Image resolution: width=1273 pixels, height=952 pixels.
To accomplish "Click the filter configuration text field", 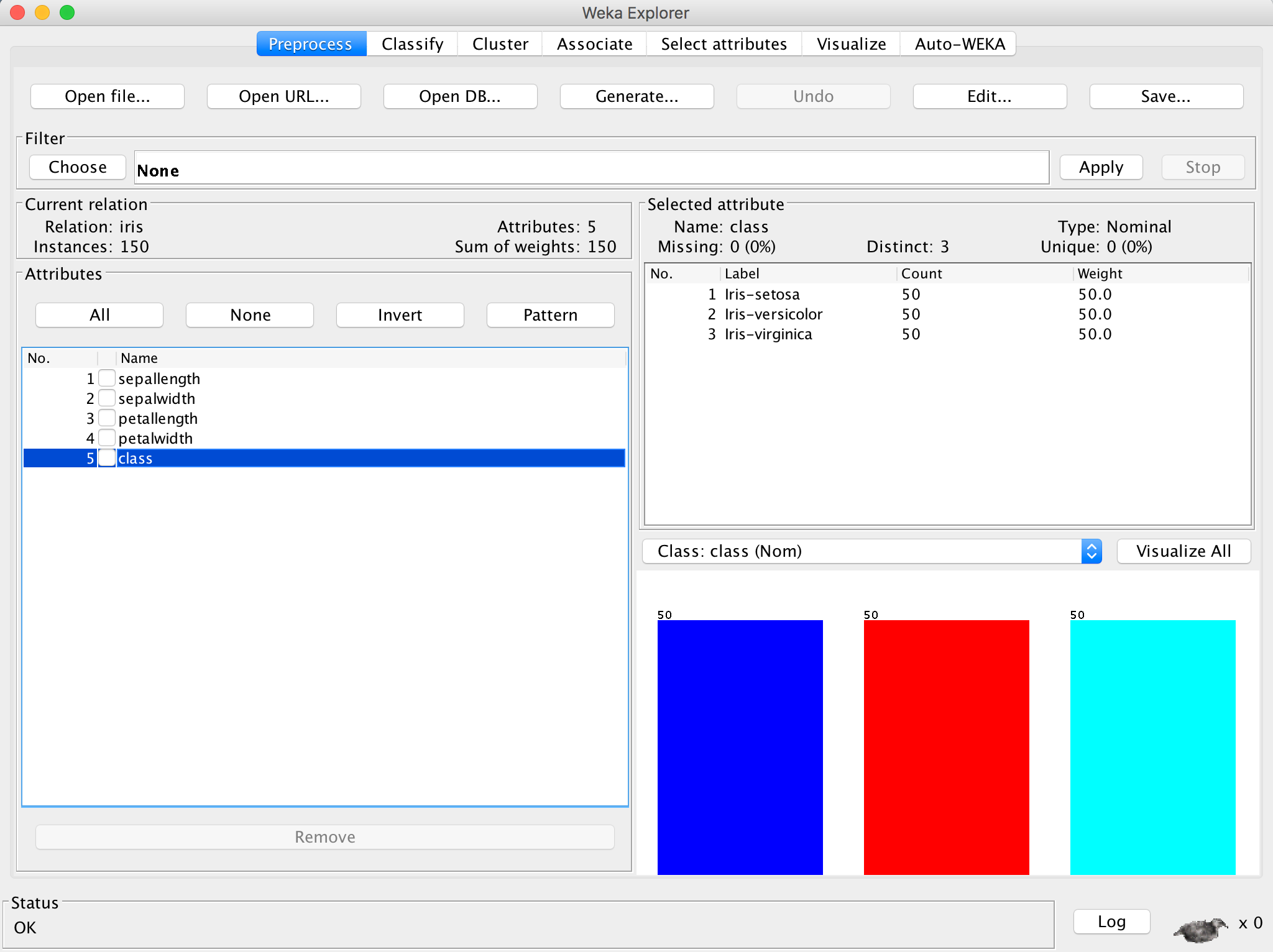I will [591, 168].
